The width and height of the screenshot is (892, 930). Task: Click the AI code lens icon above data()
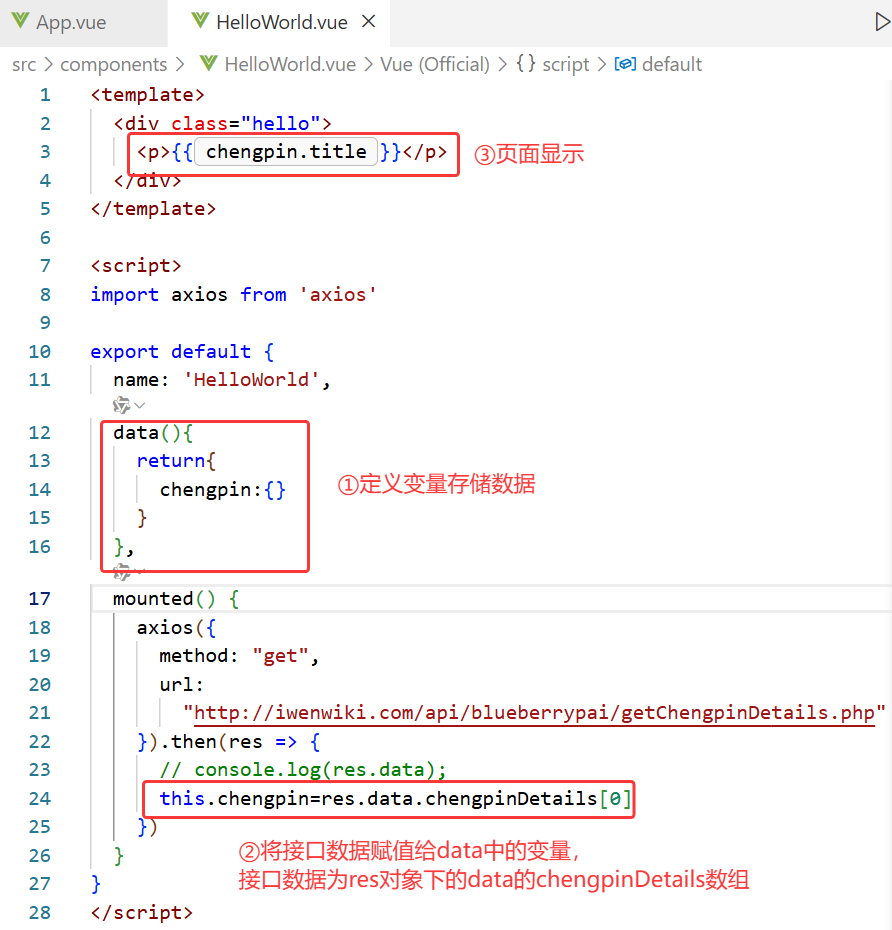coord(121,405)
